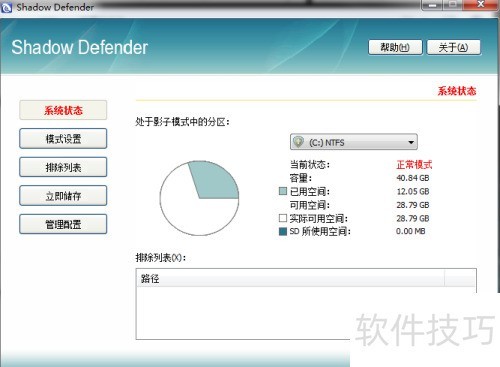Image resolution: width=500 pixels, height=367 pixels.
Task: Click the 0.00 MB value
Action: 411,231
